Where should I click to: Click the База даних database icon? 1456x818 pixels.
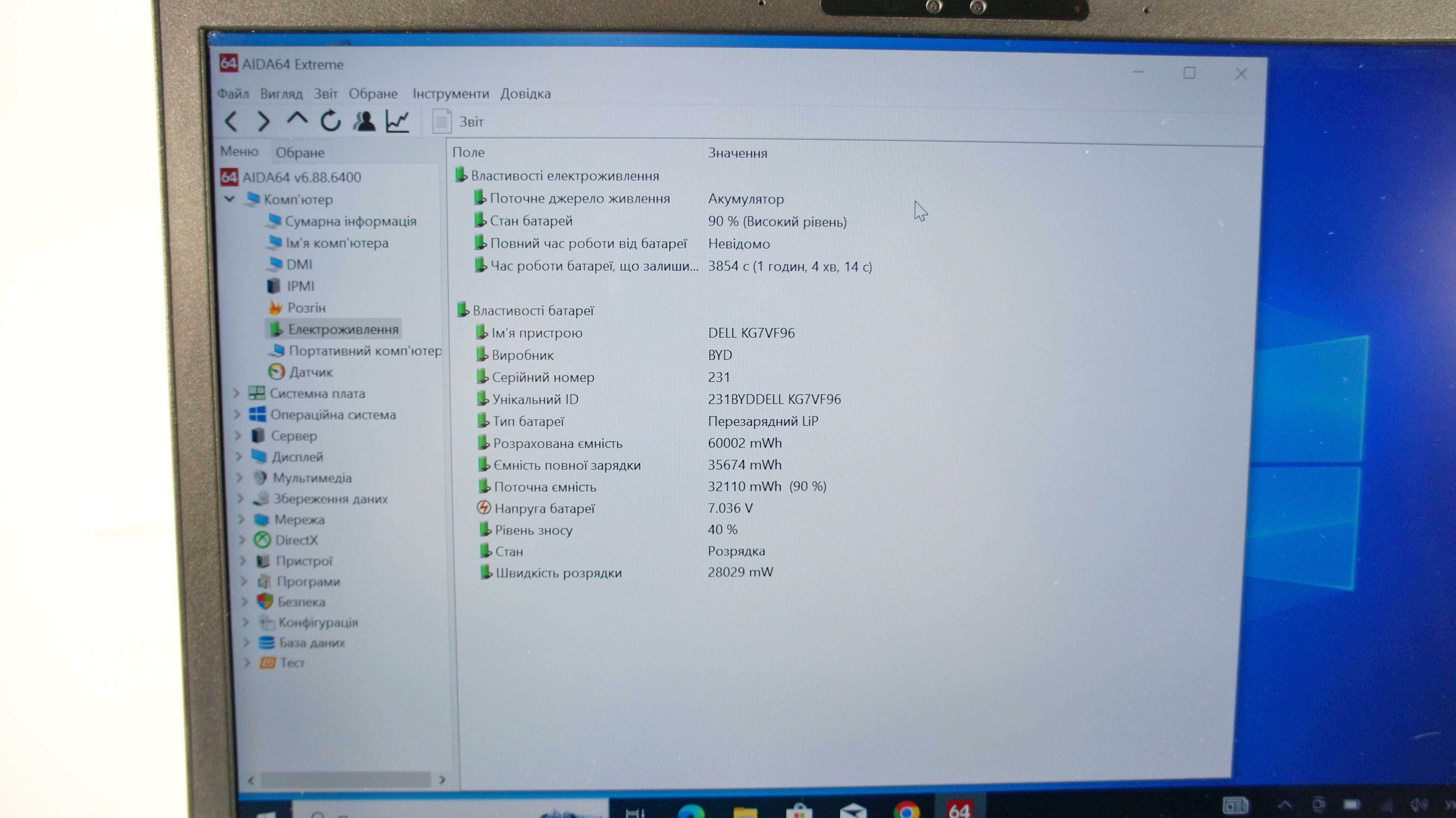point(267,643)
